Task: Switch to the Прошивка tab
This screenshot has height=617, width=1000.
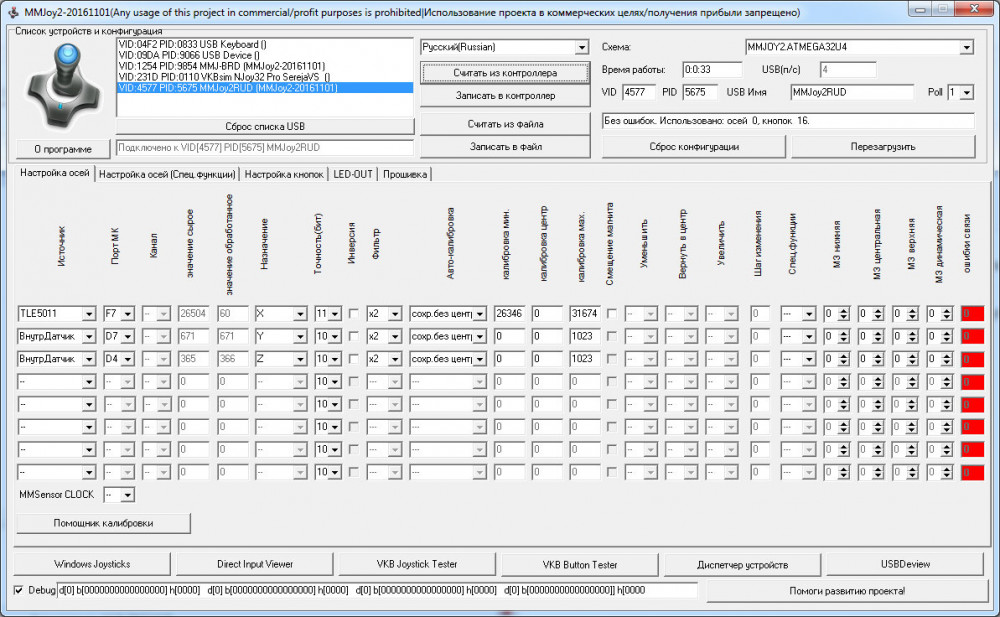Action: point(404,174)
